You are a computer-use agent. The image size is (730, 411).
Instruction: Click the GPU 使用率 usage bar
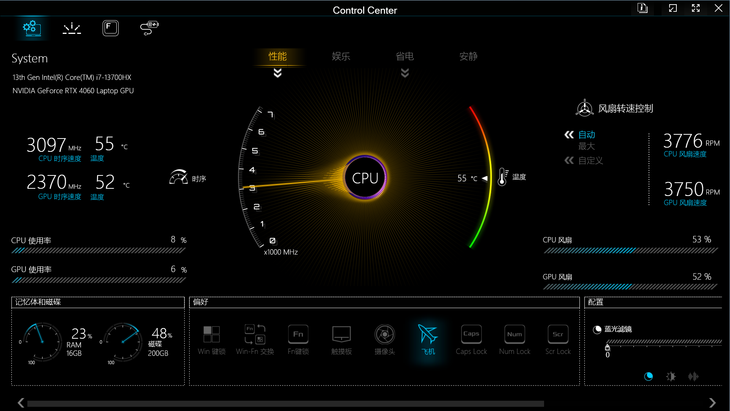[99, 280]
